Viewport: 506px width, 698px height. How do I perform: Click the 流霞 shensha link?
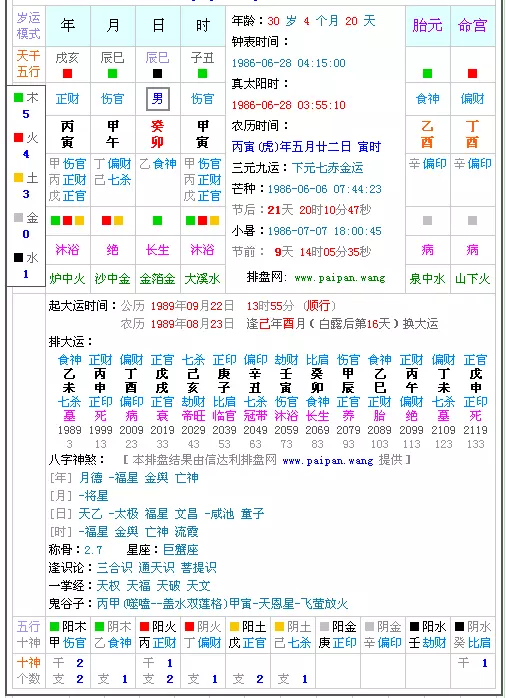click(186, 532)
